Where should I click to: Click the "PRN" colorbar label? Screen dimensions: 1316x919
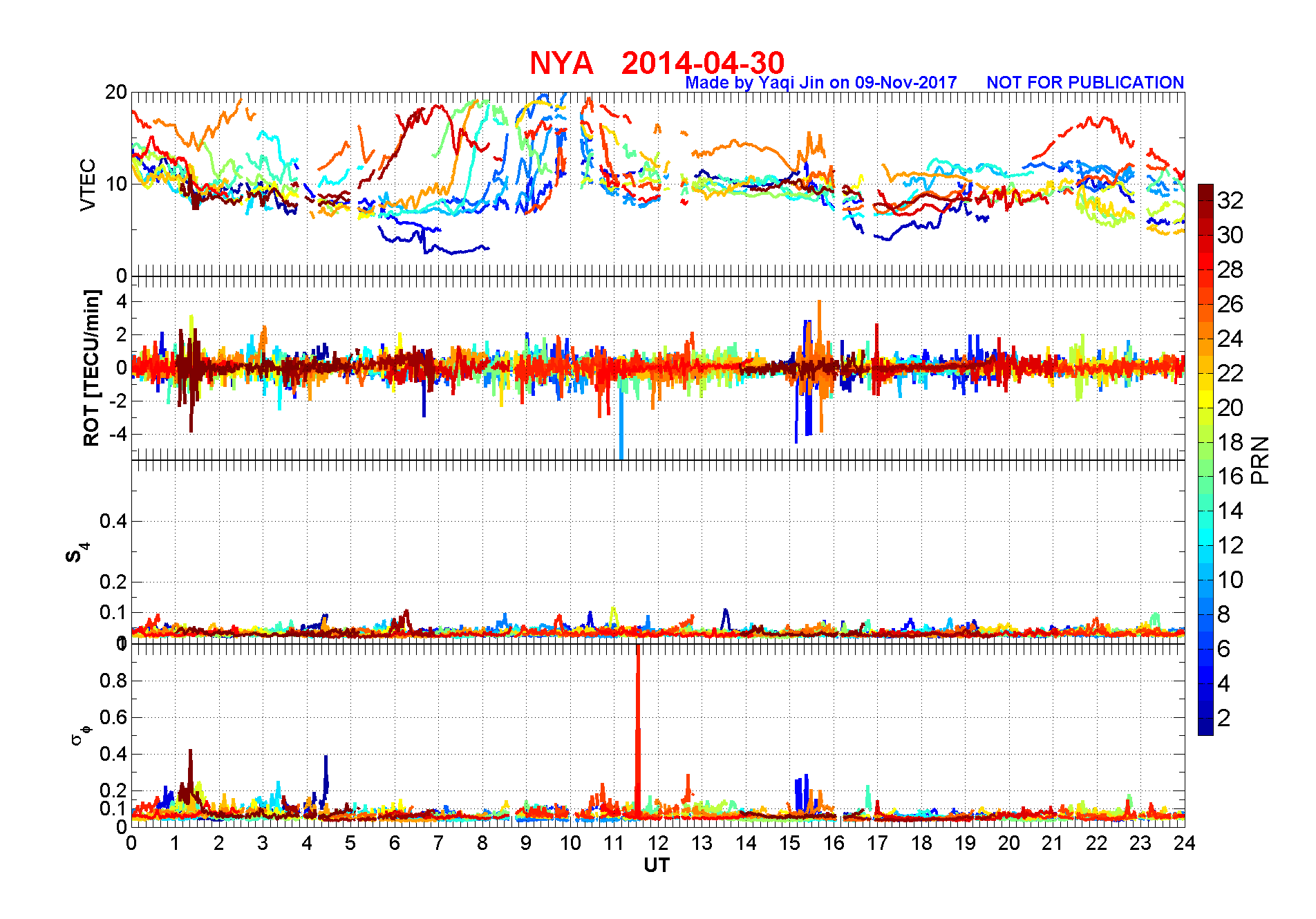point(1261,460)
